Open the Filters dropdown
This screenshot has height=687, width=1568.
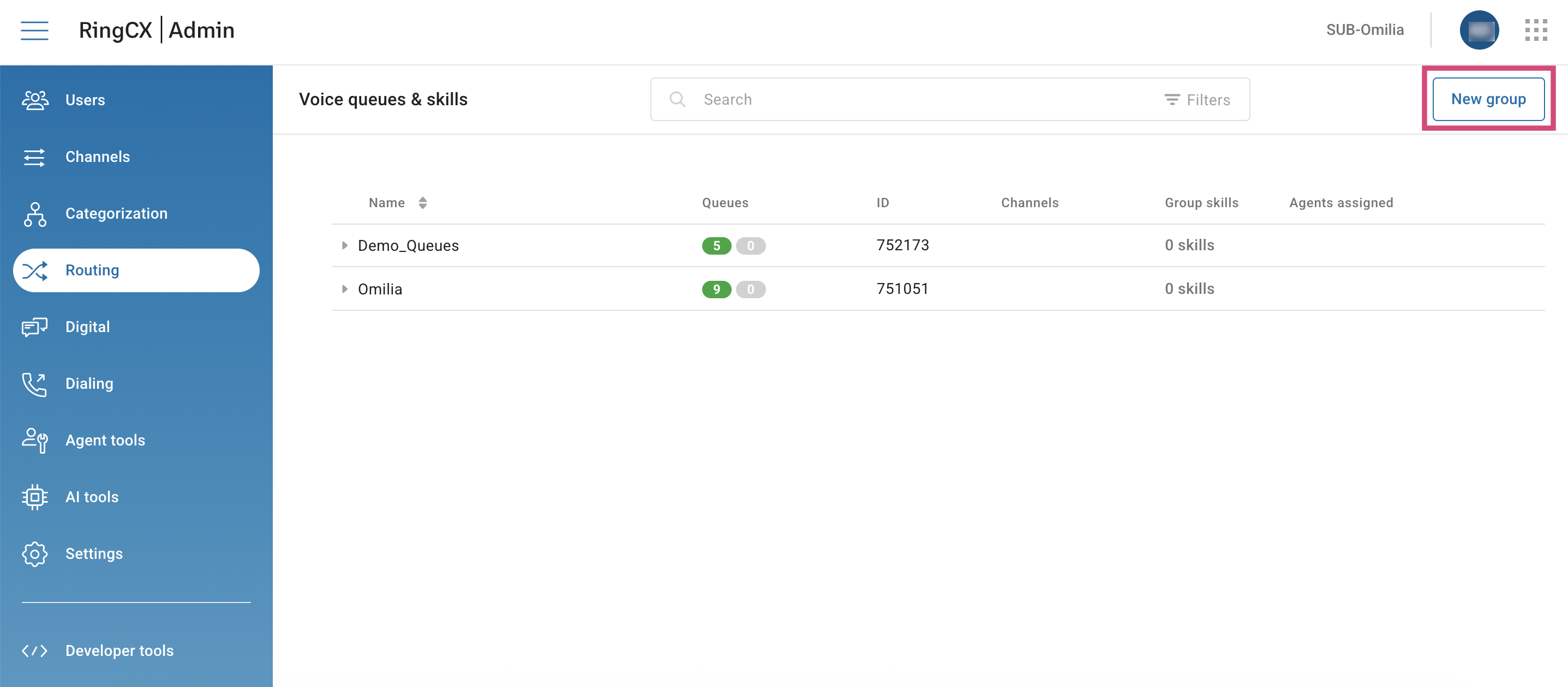point(1198,100)
